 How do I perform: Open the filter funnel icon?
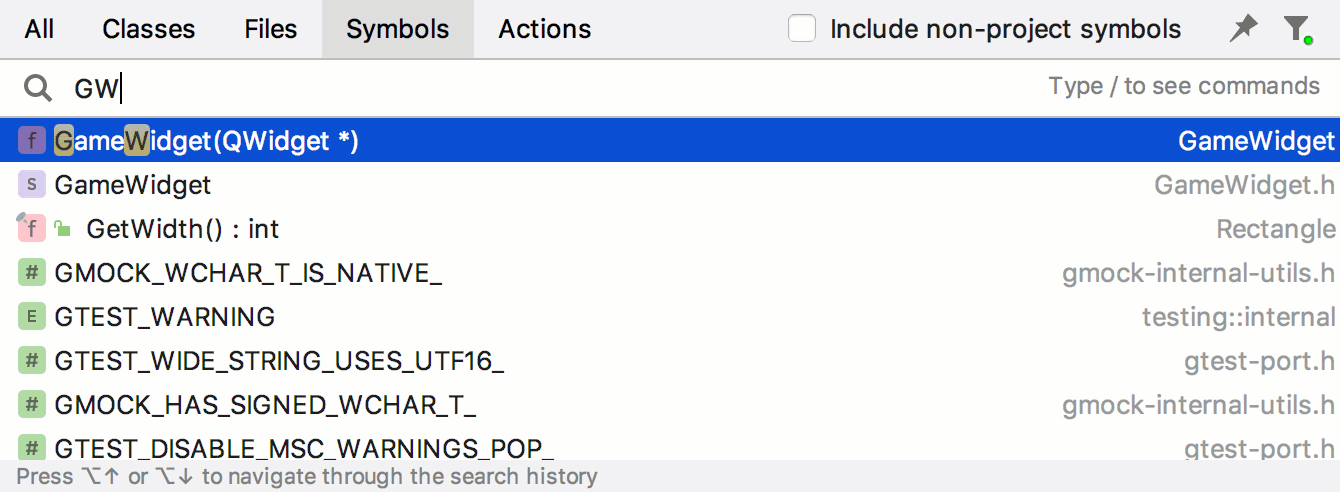coord(1297,29)
